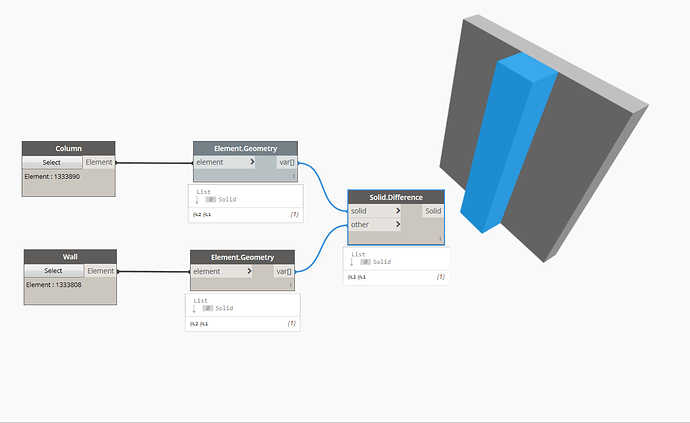
Task: Select '0 Solid' item under Column geometry preview
Action: pyautogui.click(x=221, y=199)
